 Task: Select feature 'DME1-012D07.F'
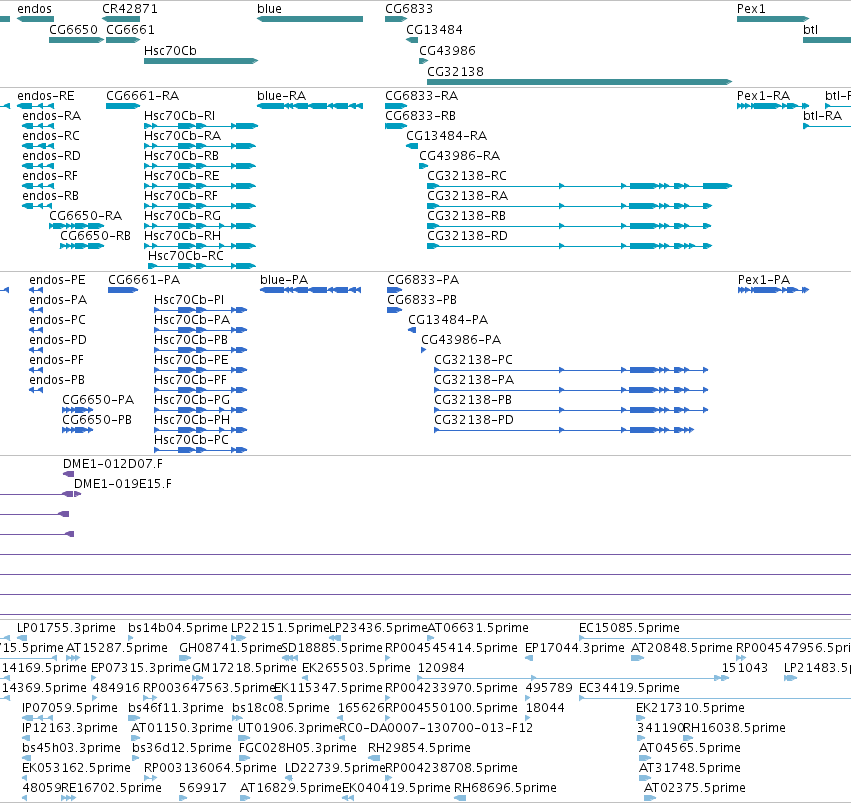point(113,464)
